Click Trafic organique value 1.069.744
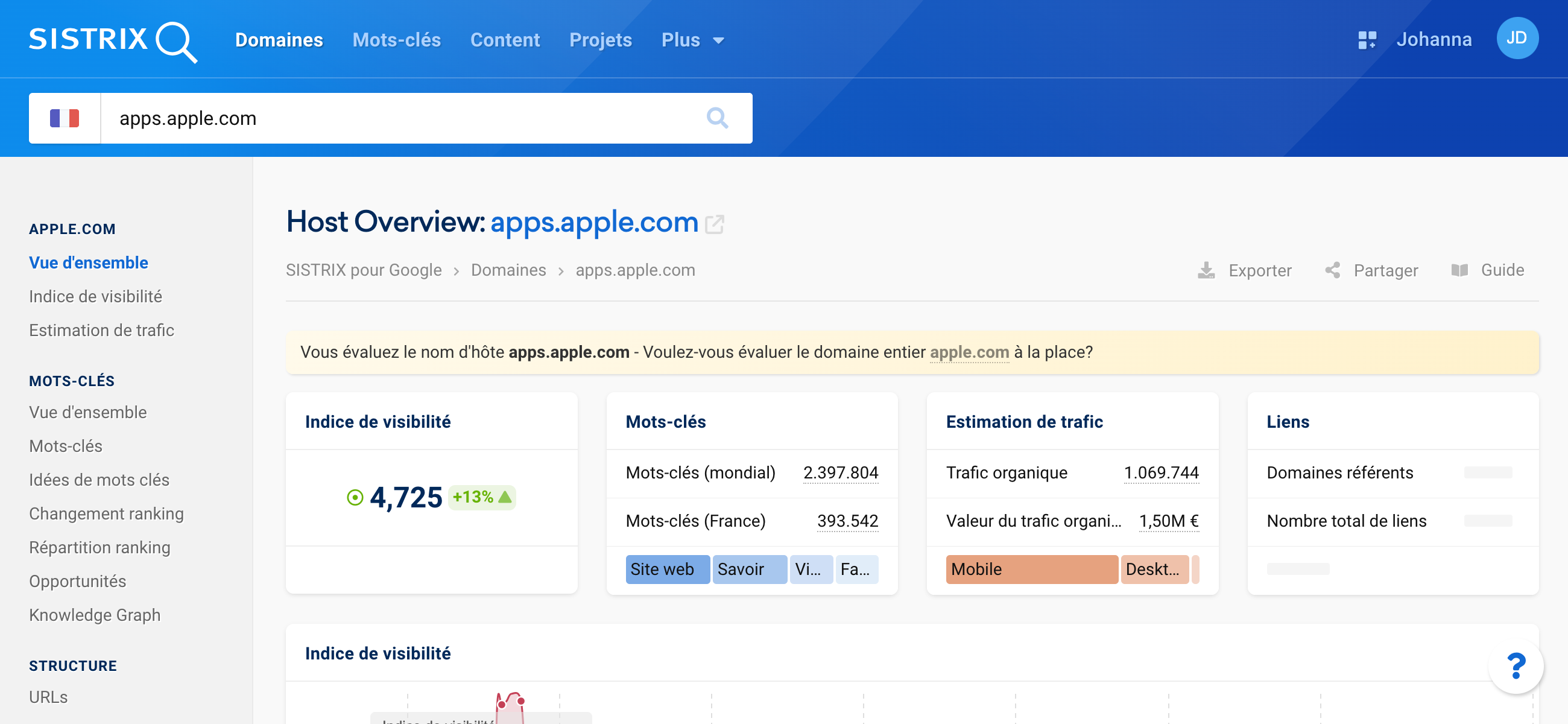This screenshot has width=1568, height=724. 1162,472
